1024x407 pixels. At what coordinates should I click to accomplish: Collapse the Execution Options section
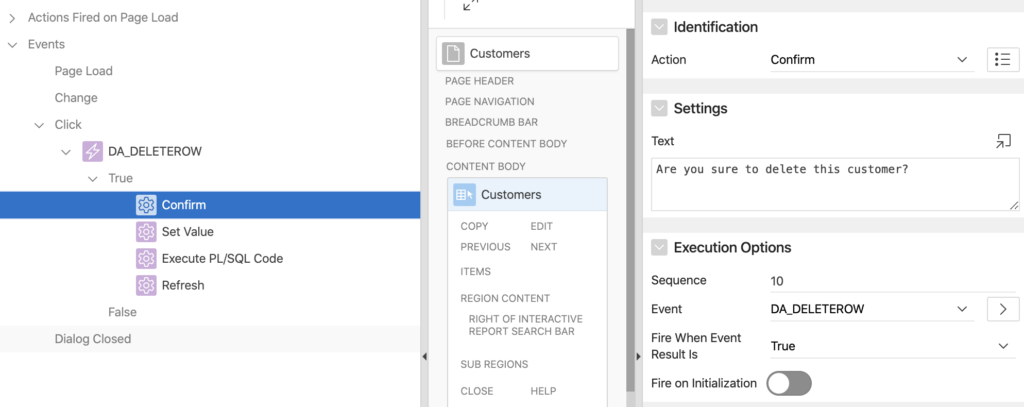tap(660, 248)
